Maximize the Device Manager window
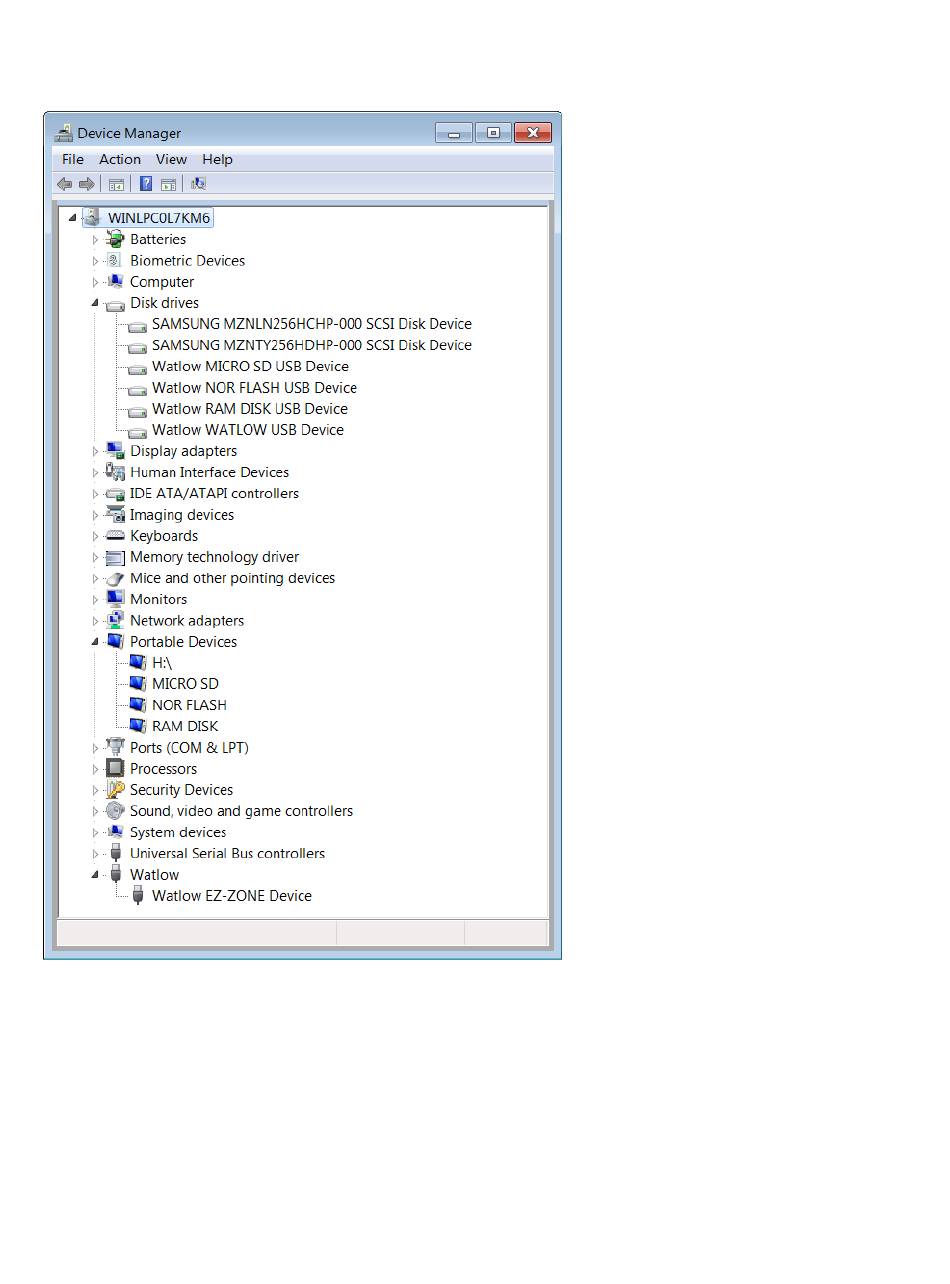The width and height of the screenshot is (950, 1284). click(x=493, y=132)
